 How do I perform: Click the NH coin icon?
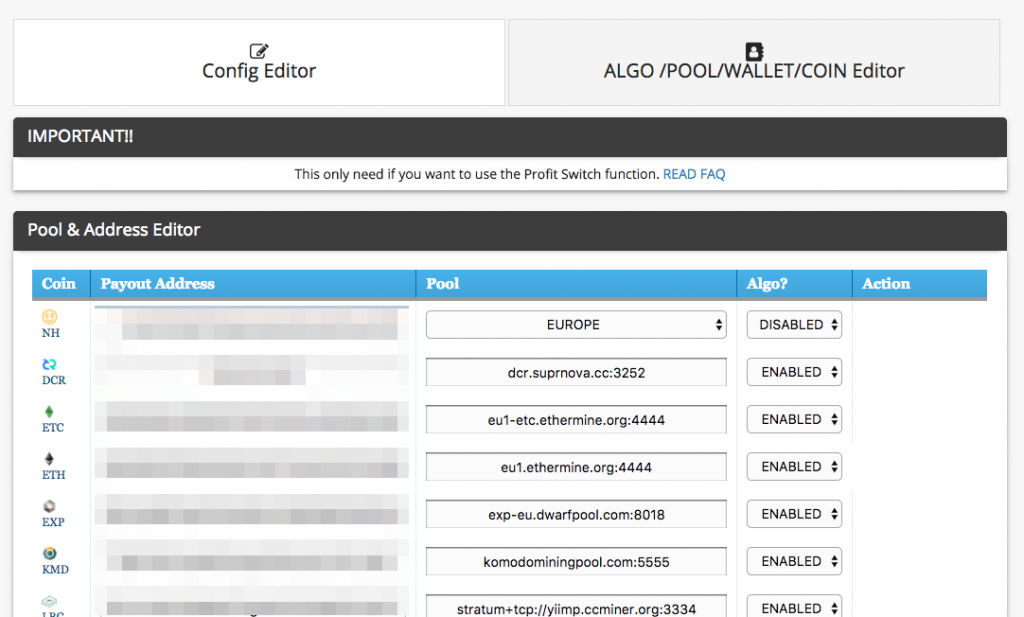(x=49, y=317)
